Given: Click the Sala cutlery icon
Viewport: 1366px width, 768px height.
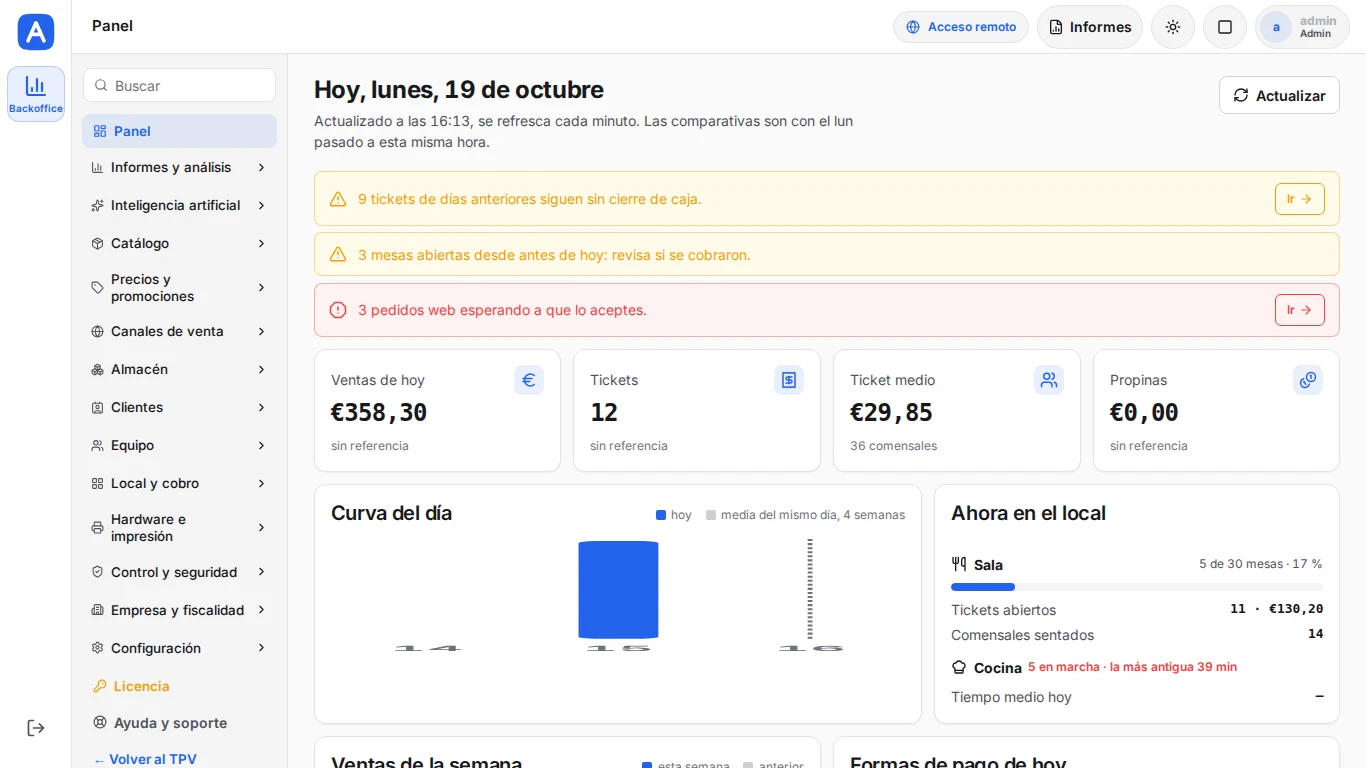Looking at the screenshot, I should click(x=959, y=564).
